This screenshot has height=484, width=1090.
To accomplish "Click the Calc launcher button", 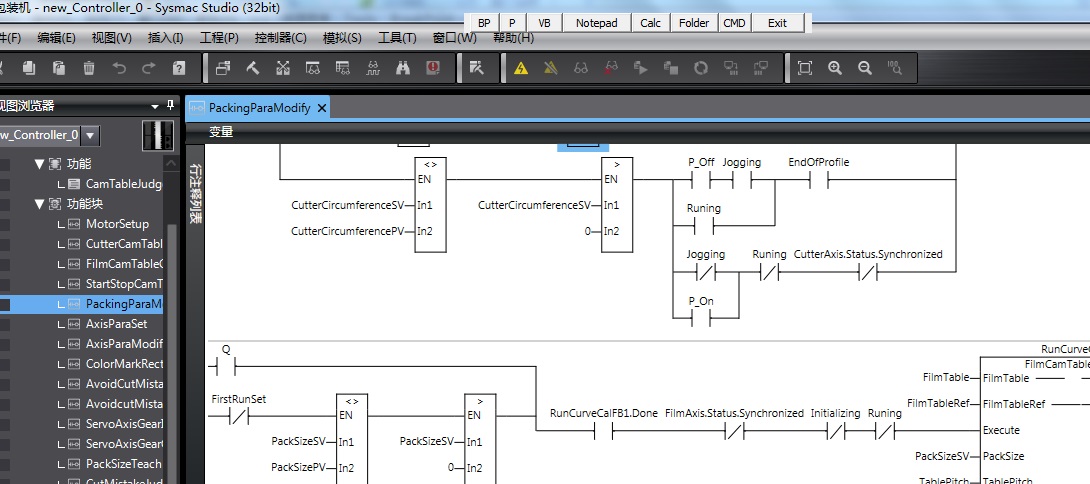I will tap(650, 22).
